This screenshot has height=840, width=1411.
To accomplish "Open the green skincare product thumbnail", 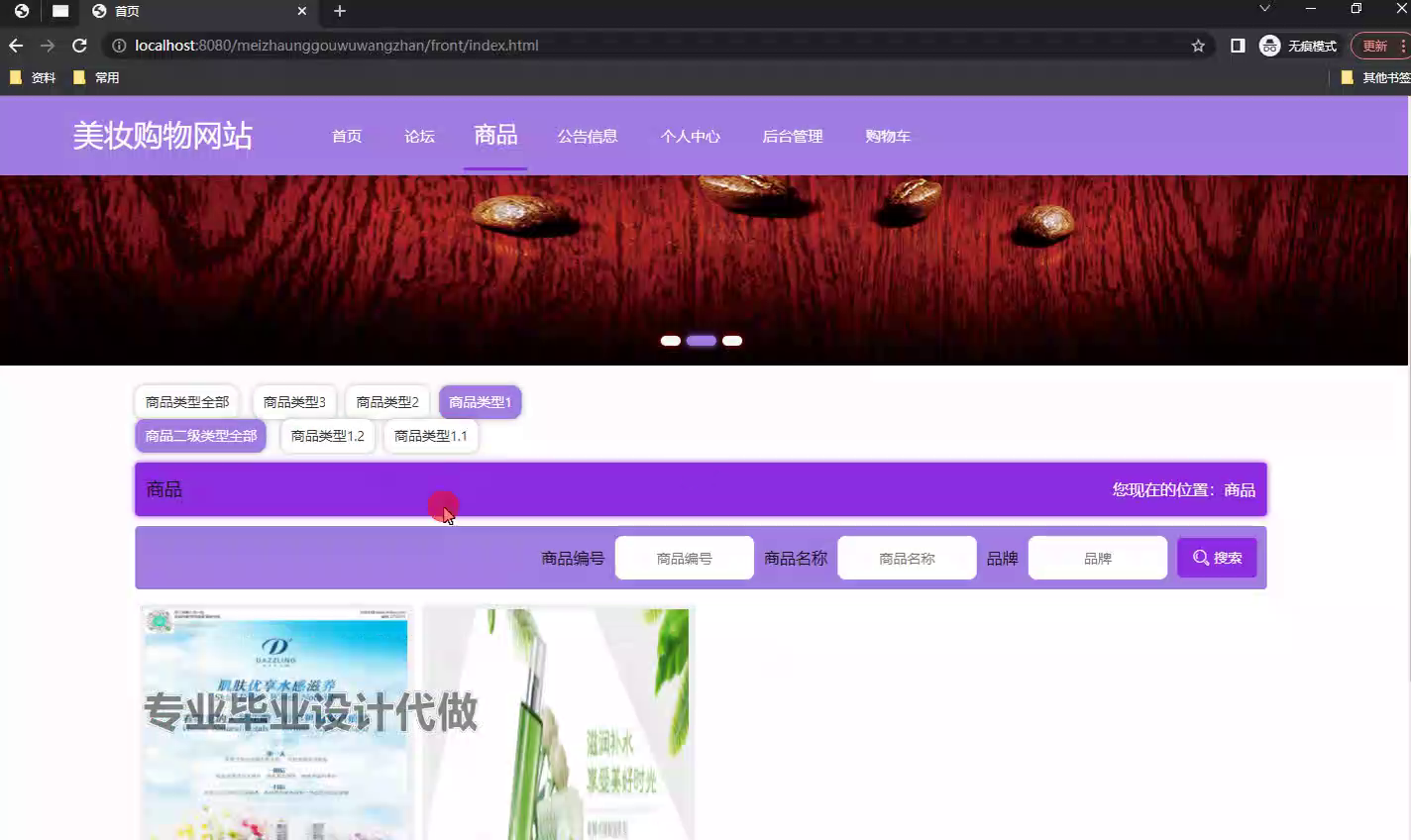I will coord(559,723).
